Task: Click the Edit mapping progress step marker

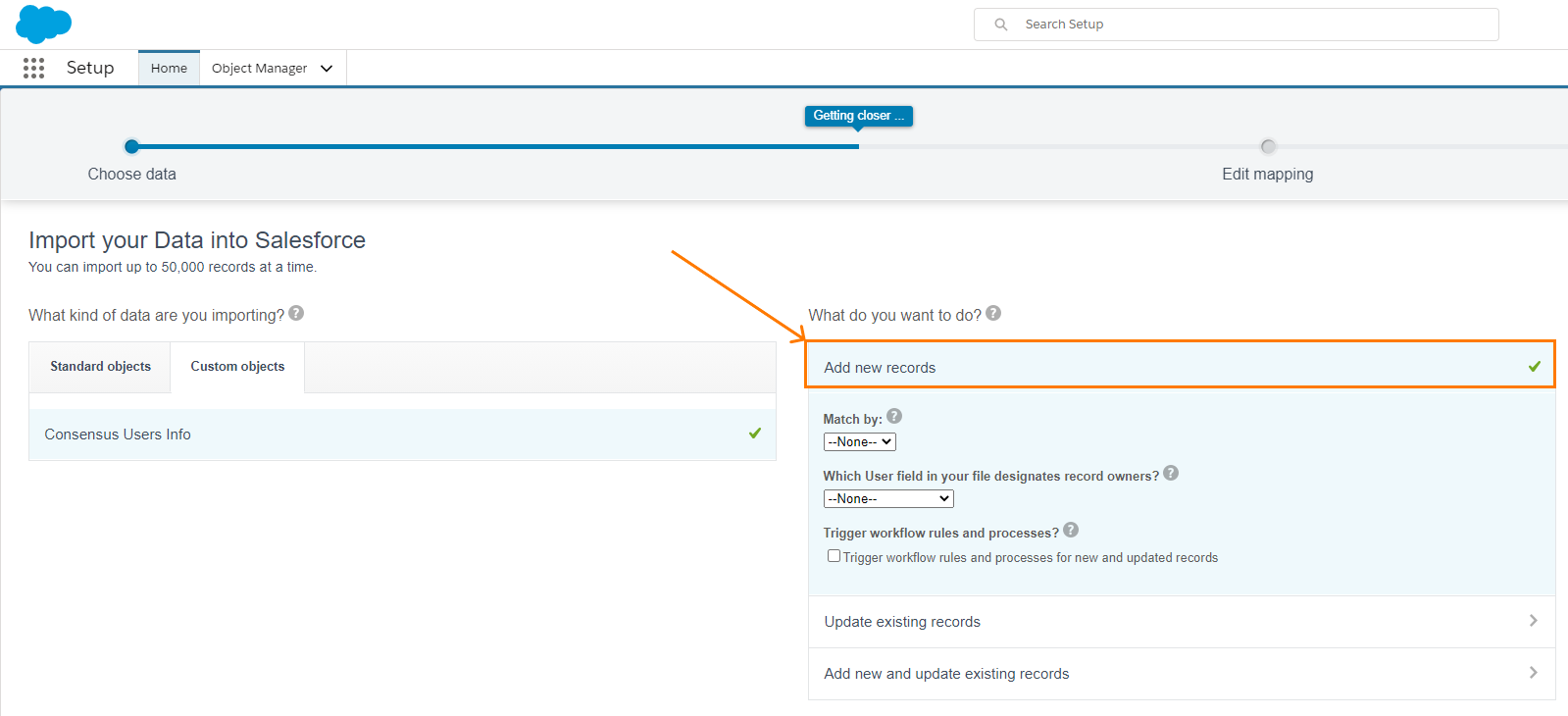Action: 1268,146
